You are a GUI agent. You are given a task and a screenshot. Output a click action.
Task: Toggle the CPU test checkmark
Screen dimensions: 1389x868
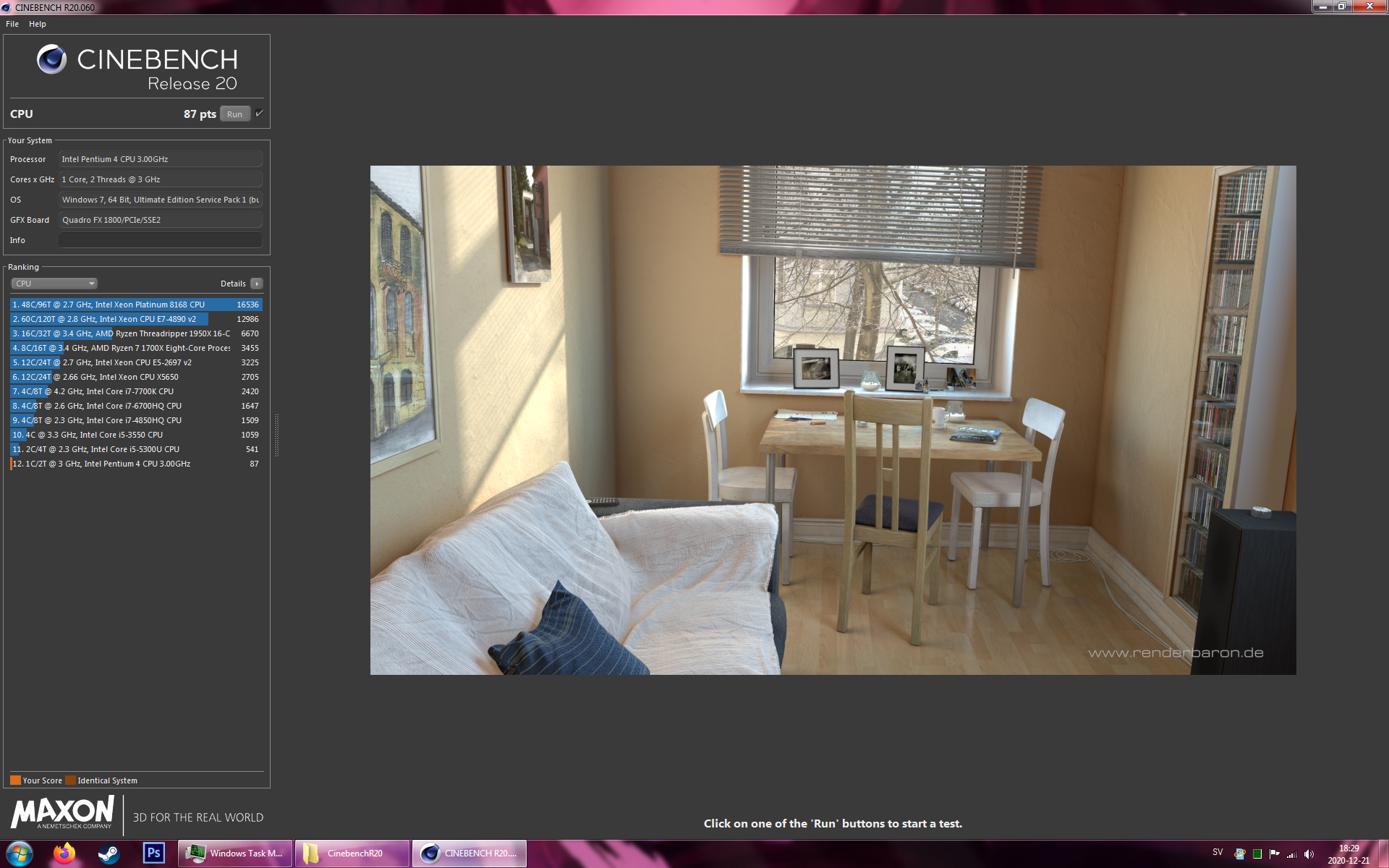[259, 114]
